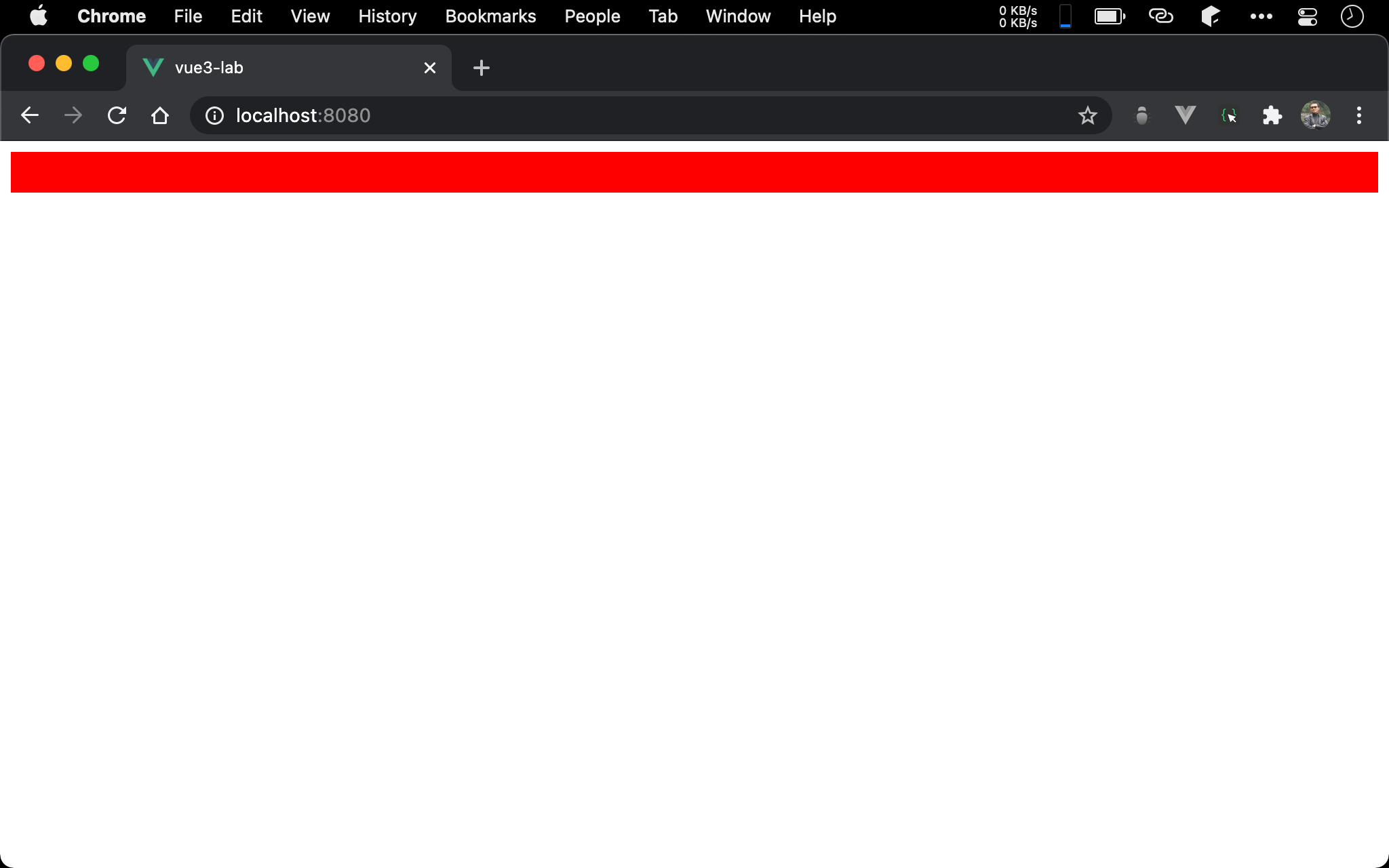Open the History menu
This screenshot has width=1389, height=868.
click(387, 16)
